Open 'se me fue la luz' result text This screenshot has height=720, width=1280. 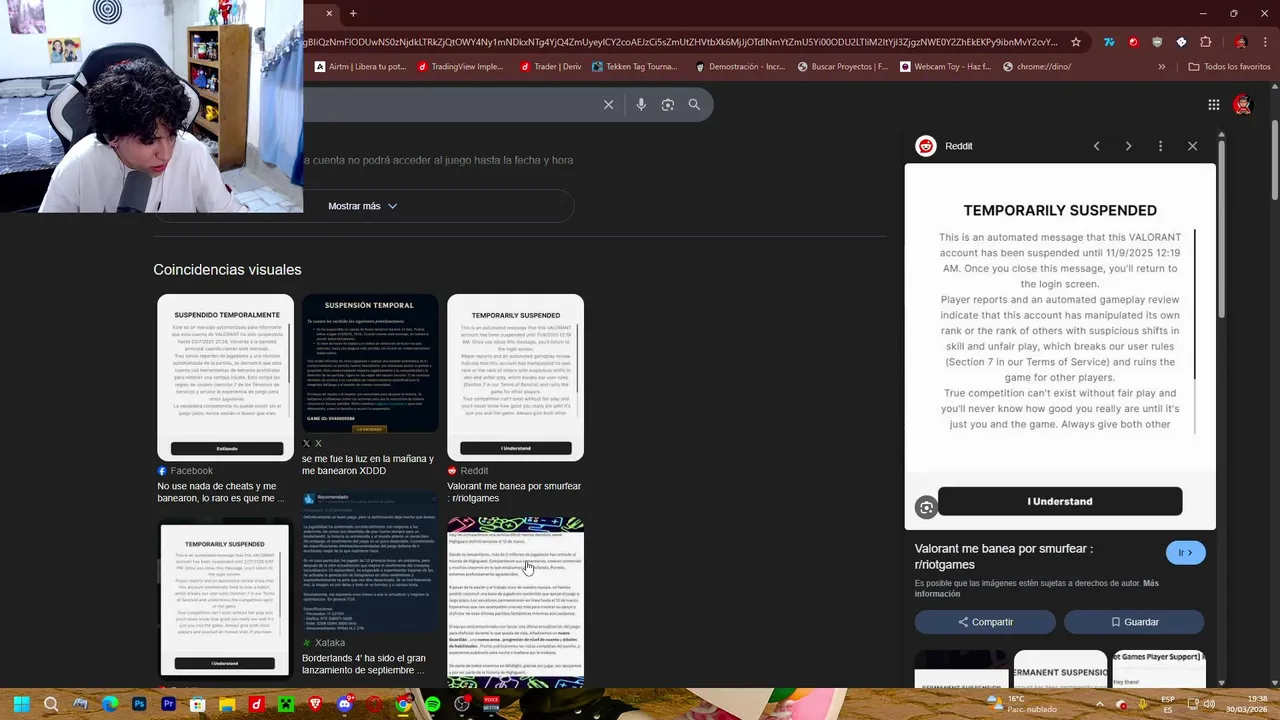[x=368, y=465]
